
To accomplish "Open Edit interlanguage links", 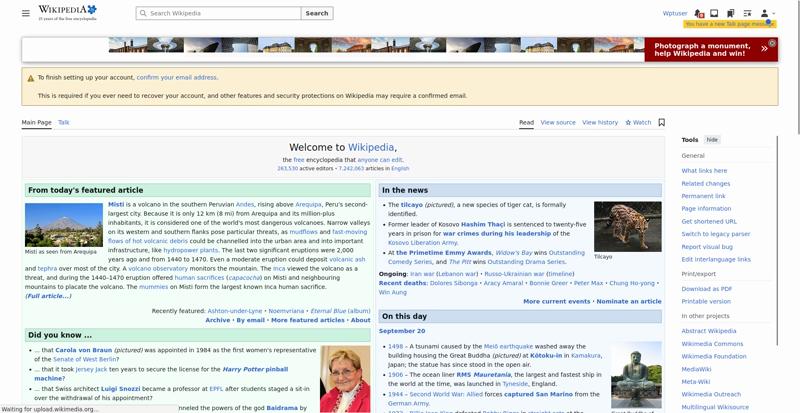I will tap(716, 259).
